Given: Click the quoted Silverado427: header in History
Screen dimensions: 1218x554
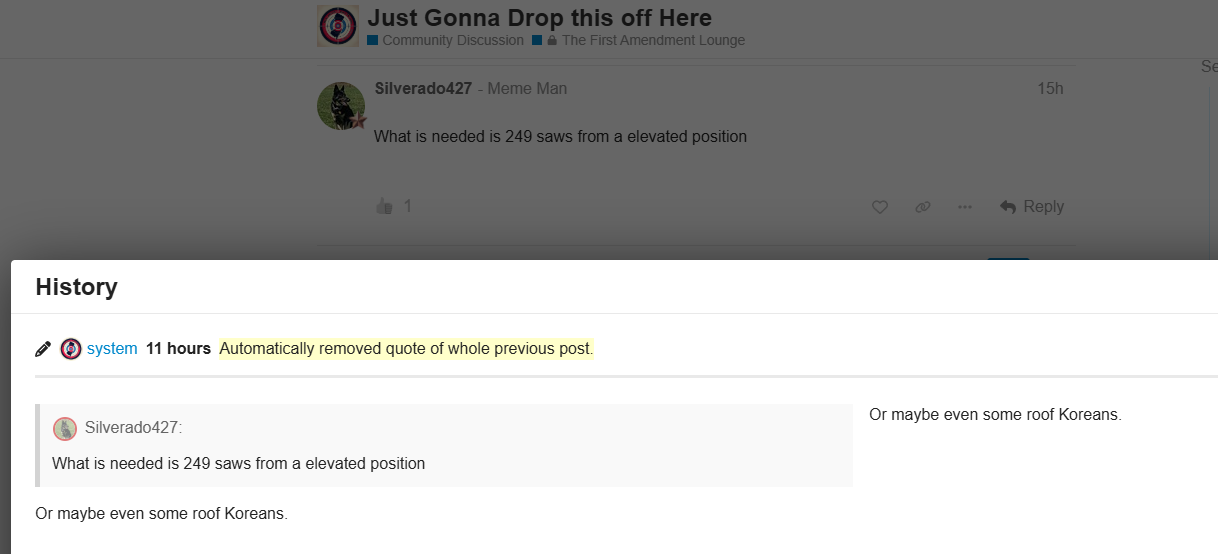Looking at the screenshot, I should tap(133, 428).
